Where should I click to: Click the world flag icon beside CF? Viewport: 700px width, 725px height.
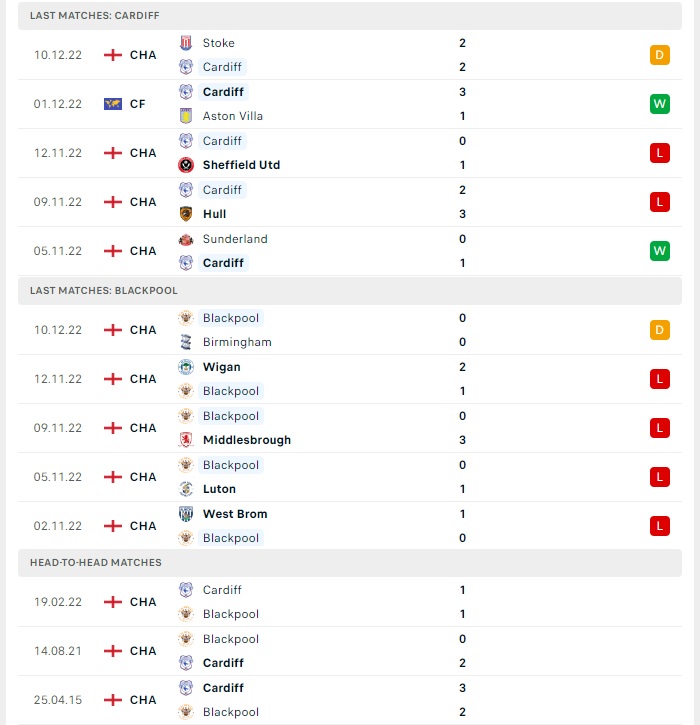(113, 104)
